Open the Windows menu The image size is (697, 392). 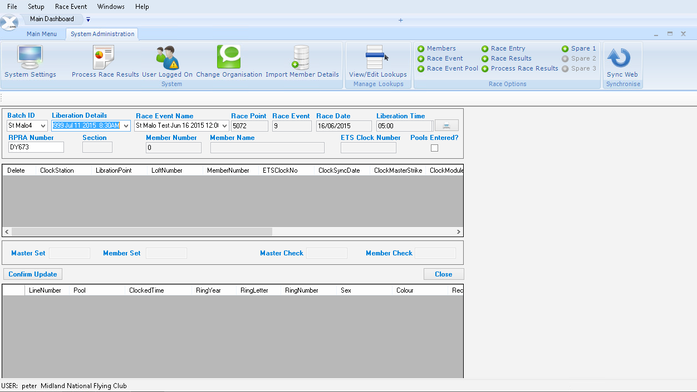coord(111,7)
